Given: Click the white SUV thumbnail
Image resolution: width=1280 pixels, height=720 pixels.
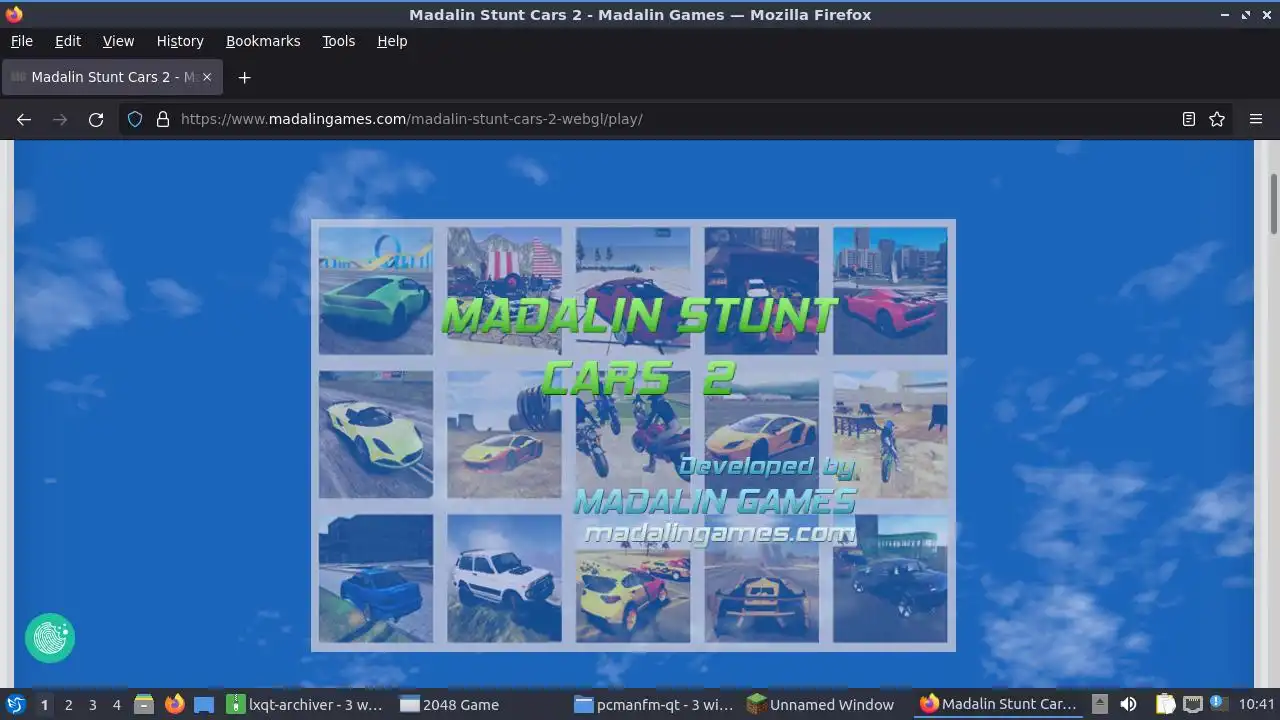Looking at the screenshot, I should click(x=504, y=578).
